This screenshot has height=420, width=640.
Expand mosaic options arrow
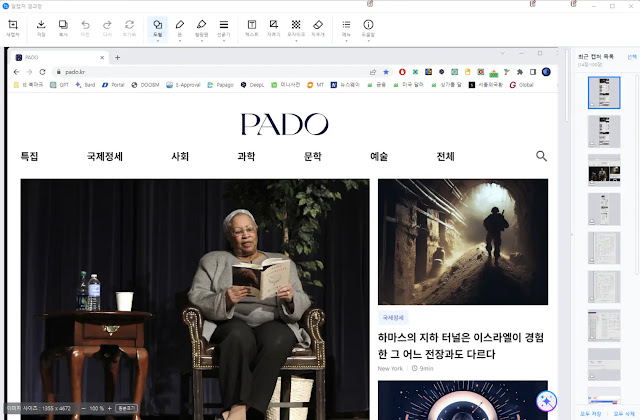[x=296, y=41]
